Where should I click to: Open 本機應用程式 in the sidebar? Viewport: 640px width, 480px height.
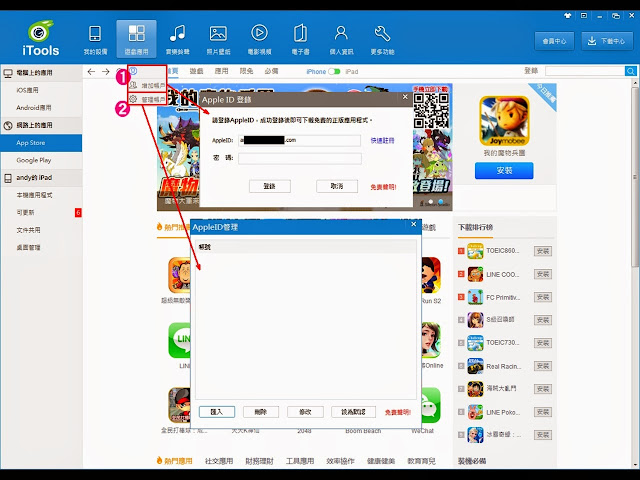[41, 195]
